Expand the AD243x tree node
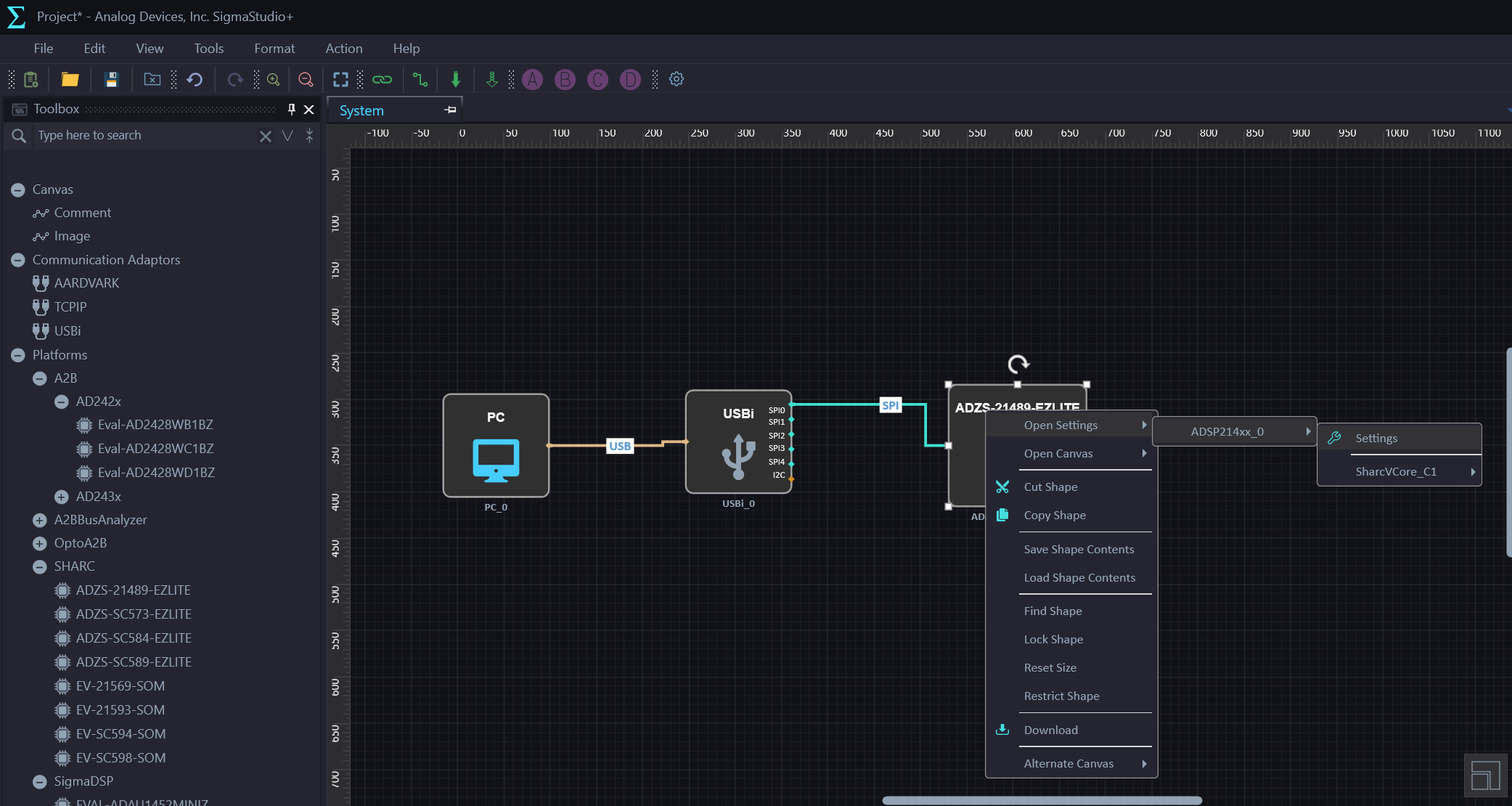The width and height of the screenshot is (1512, 806). click(62, 497)
